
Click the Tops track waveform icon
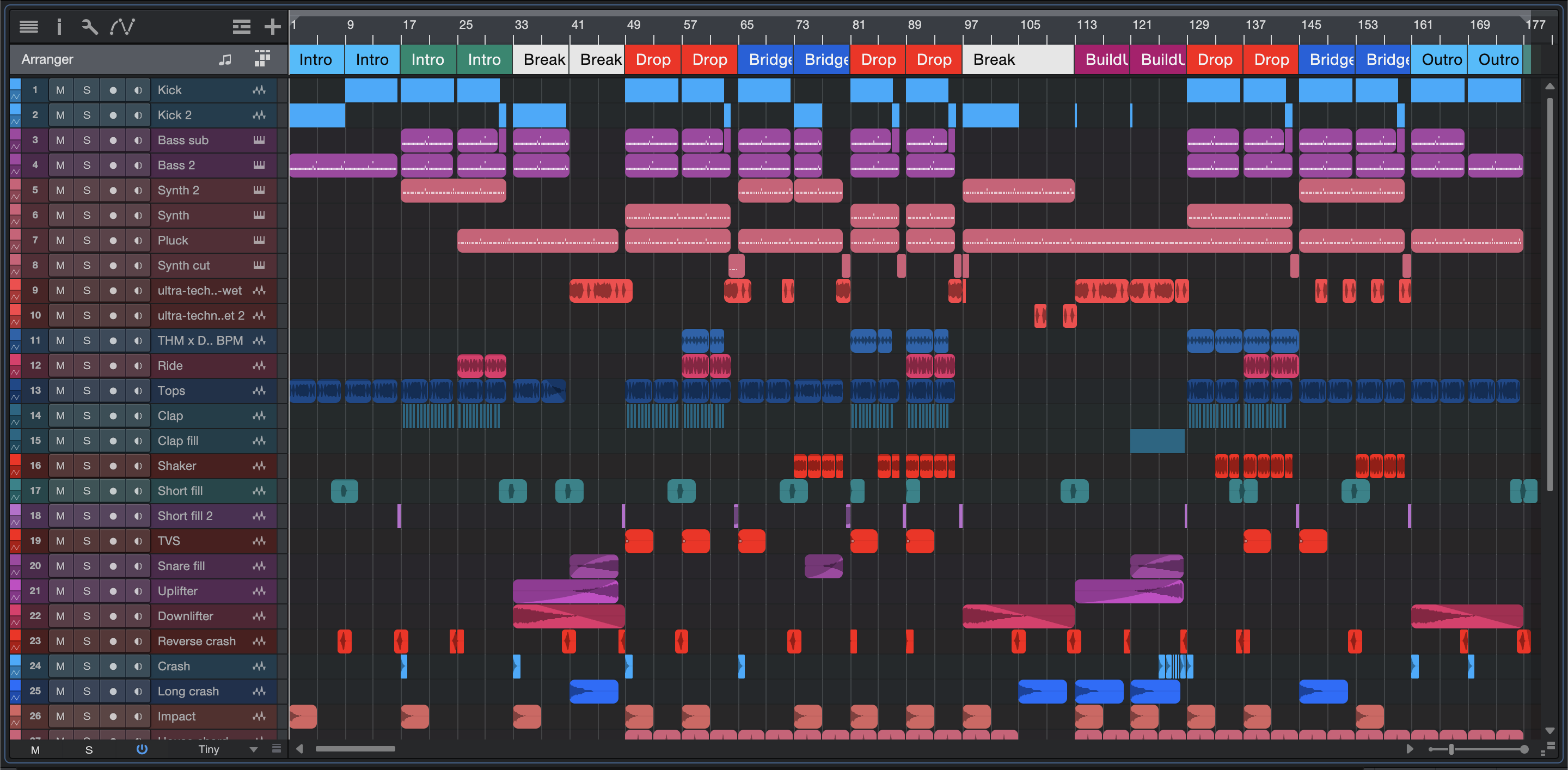(259, 391)
